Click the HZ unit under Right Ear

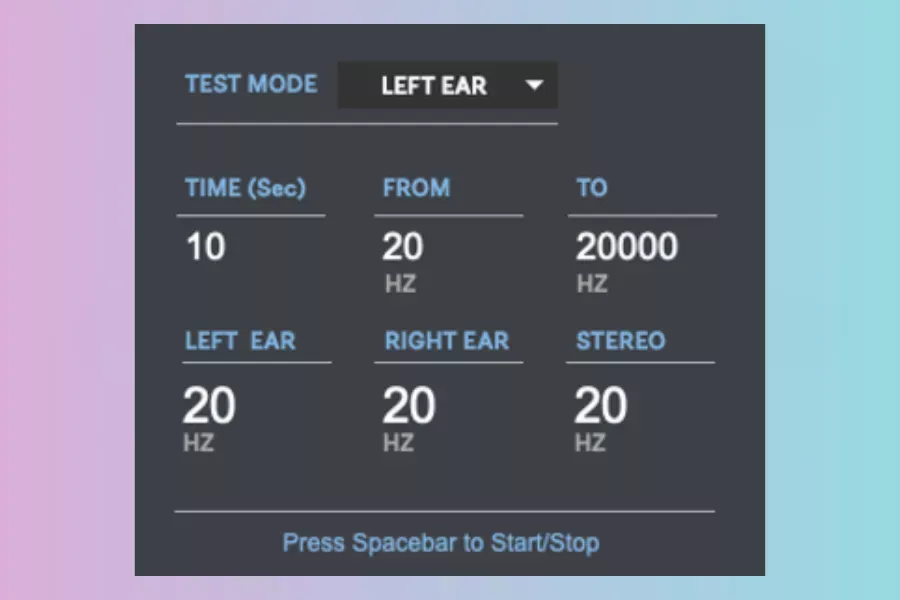pos(398,443)
